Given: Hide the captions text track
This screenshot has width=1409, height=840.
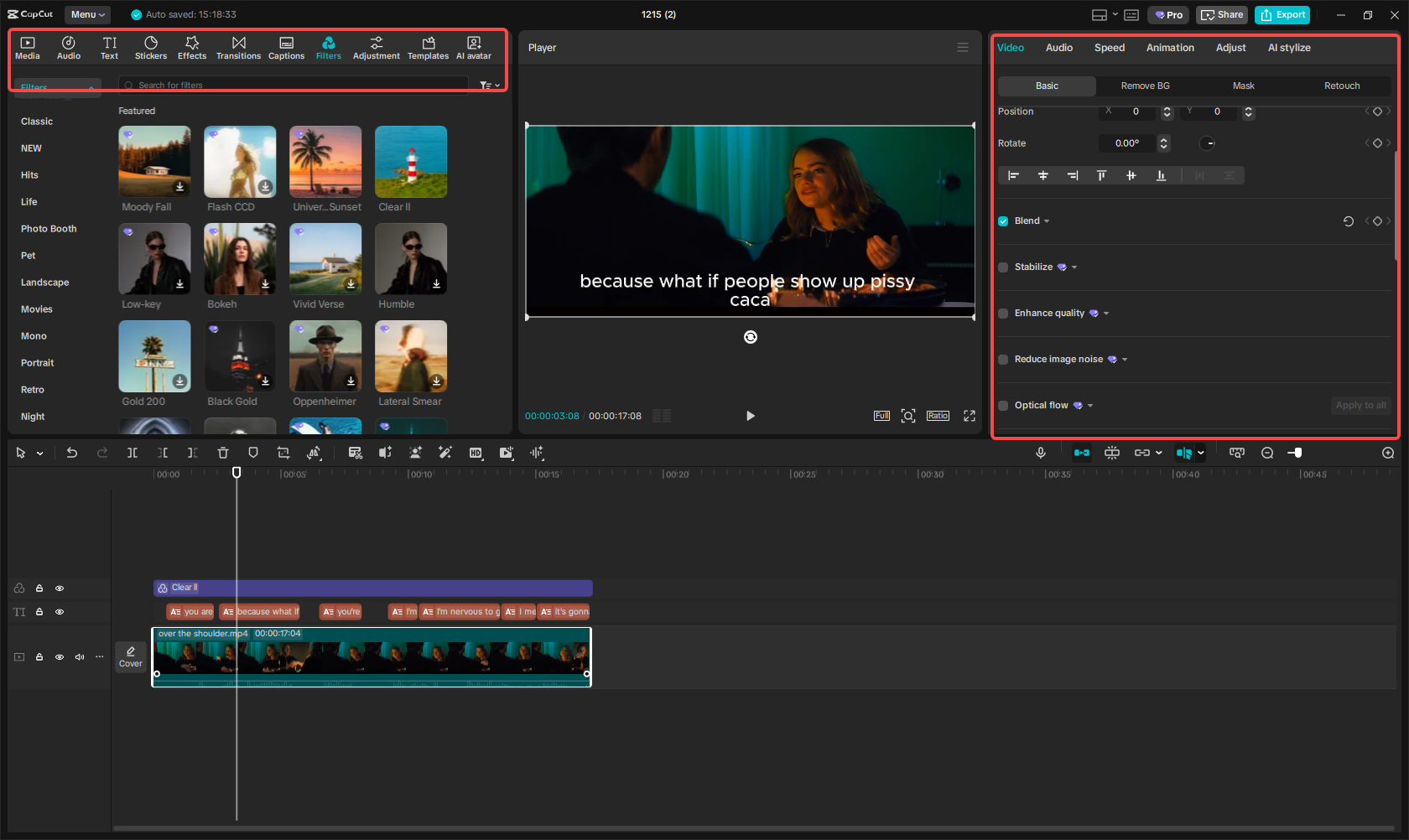Looking at the screenshot, I should coord(60,612).
